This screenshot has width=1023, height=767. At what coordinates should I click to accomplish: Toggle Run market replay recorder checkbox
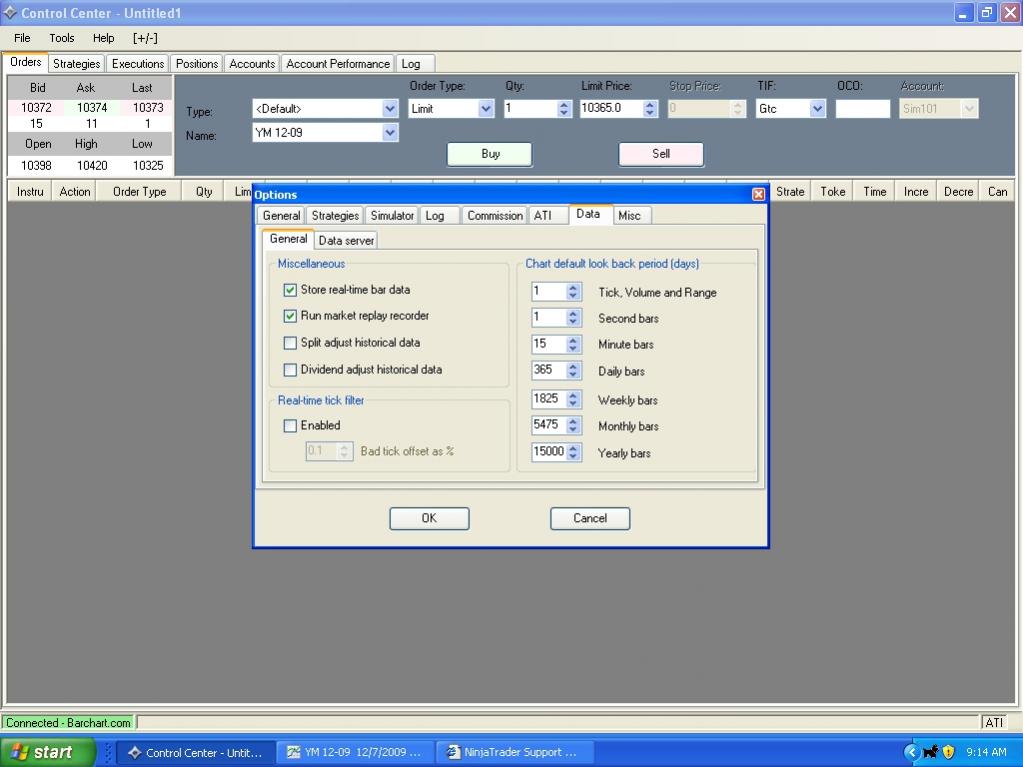tap(290, 316)
